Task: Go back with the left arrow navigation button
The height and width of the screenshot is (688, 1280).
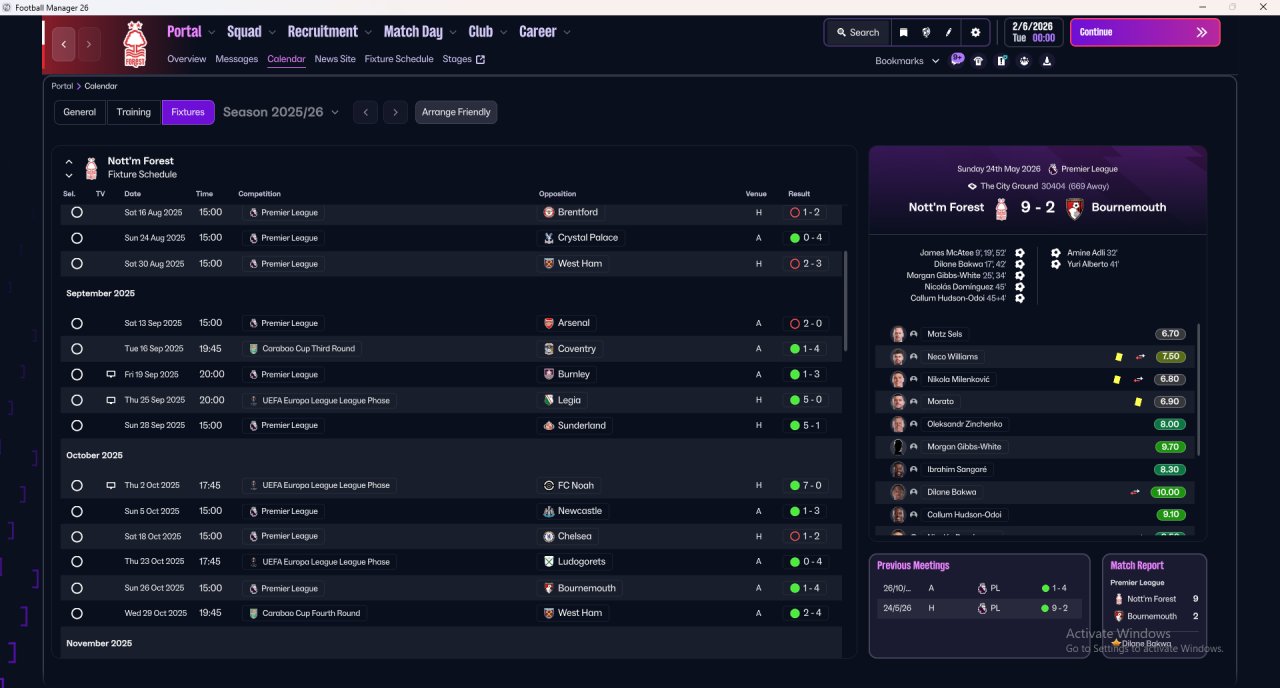Action: point(65,44)
